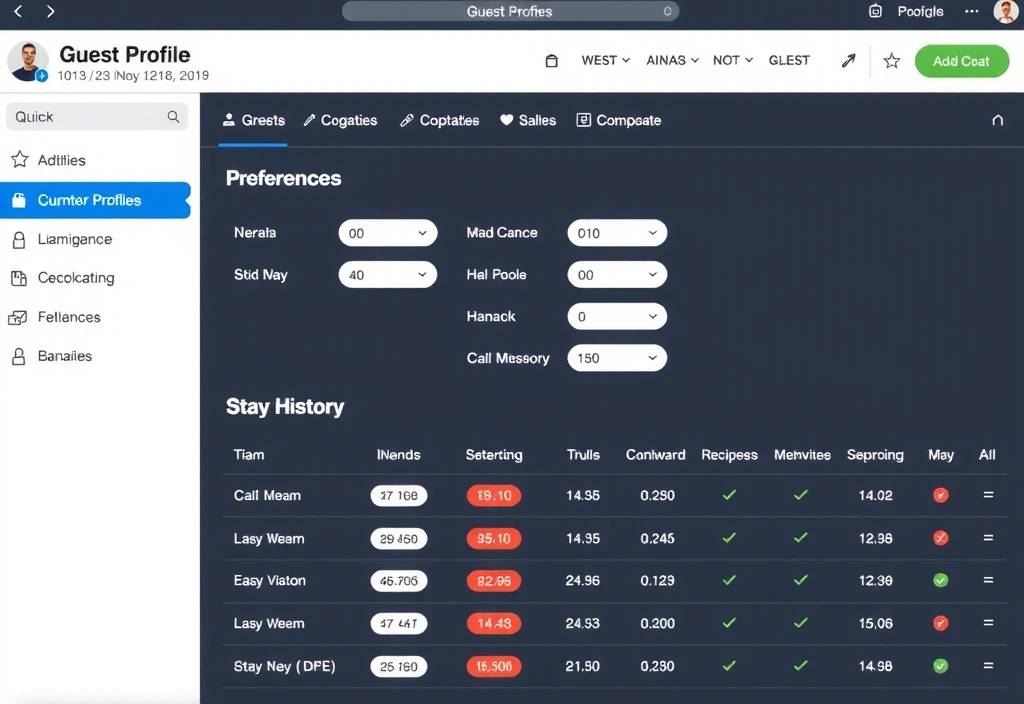Click the Recipess checkmark for Call Meam
This screenshot has height=704, width=1024.
[x=729, y=495]
